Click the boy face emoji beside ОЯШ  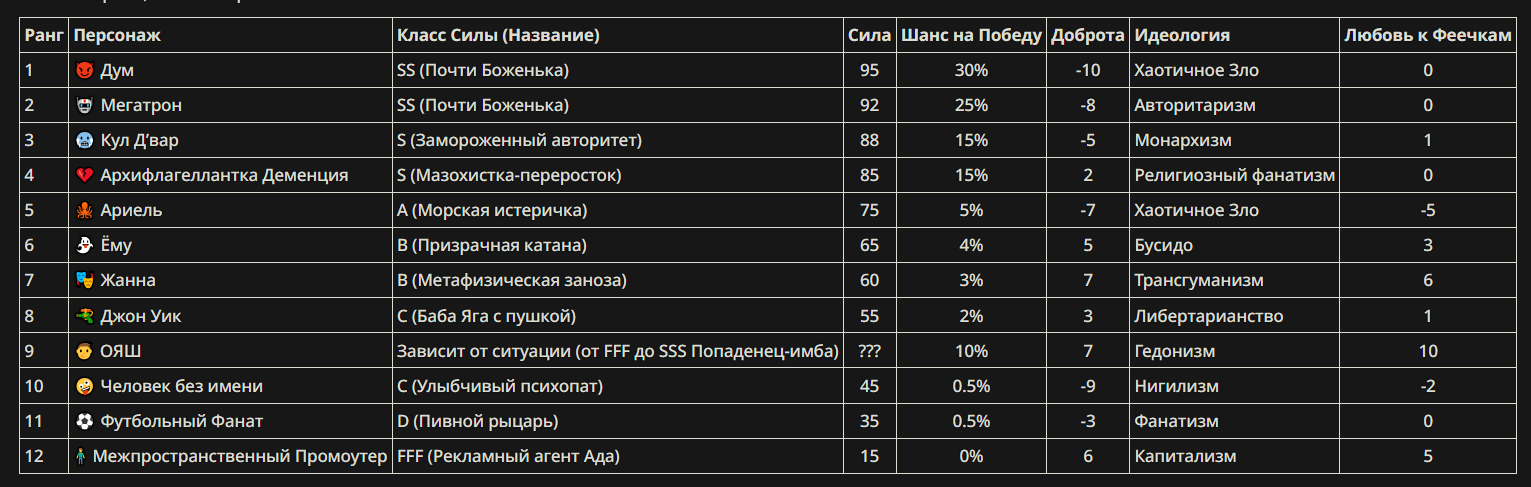pos(84,351)
